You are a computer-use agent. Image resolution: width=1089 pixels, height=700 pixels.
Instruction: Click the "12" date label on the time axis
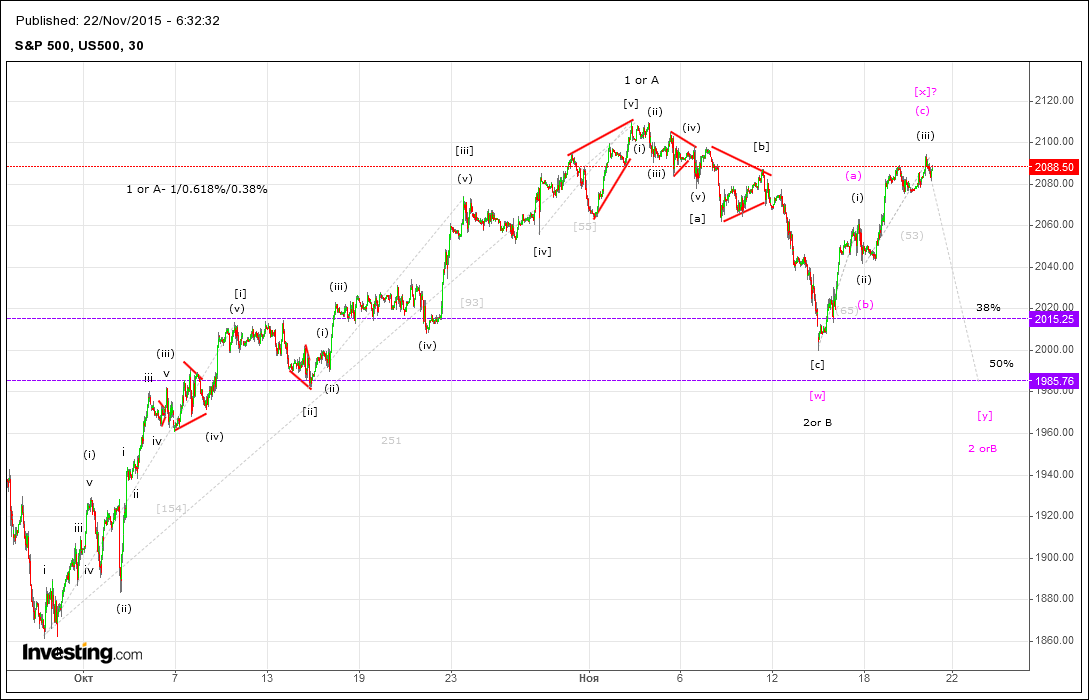click(x=772, y=678)
